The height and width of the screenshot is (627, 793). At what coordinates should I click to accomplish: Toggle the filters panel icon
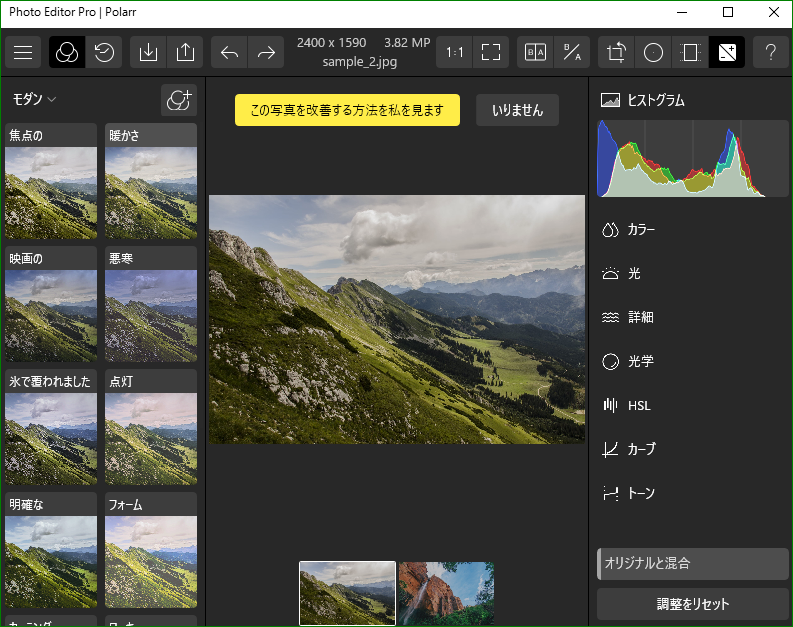click(x=67, y=52)
